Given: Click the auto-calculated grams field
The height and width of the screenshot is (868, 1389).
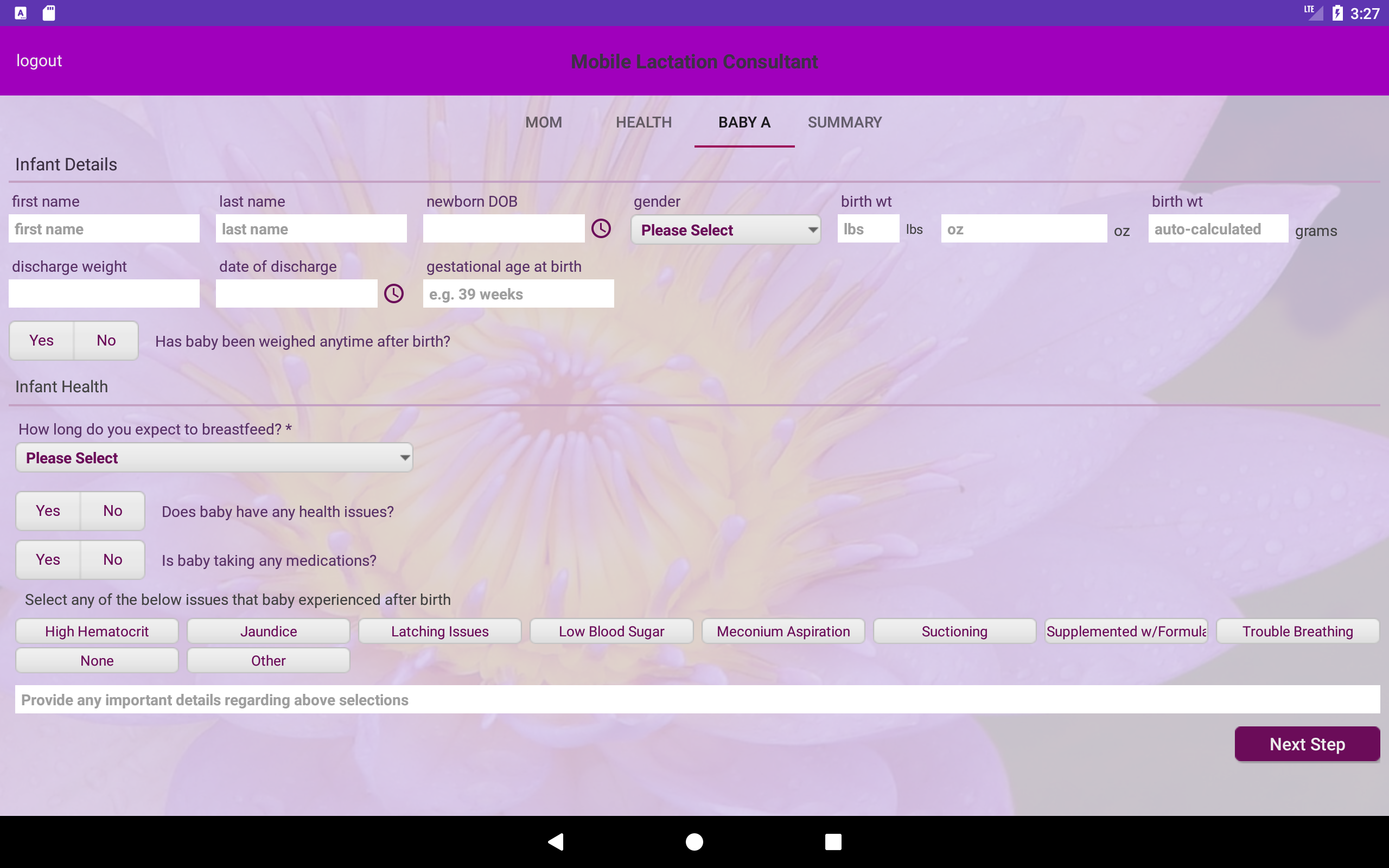Looking at the screenshot, I should 1218,228.
